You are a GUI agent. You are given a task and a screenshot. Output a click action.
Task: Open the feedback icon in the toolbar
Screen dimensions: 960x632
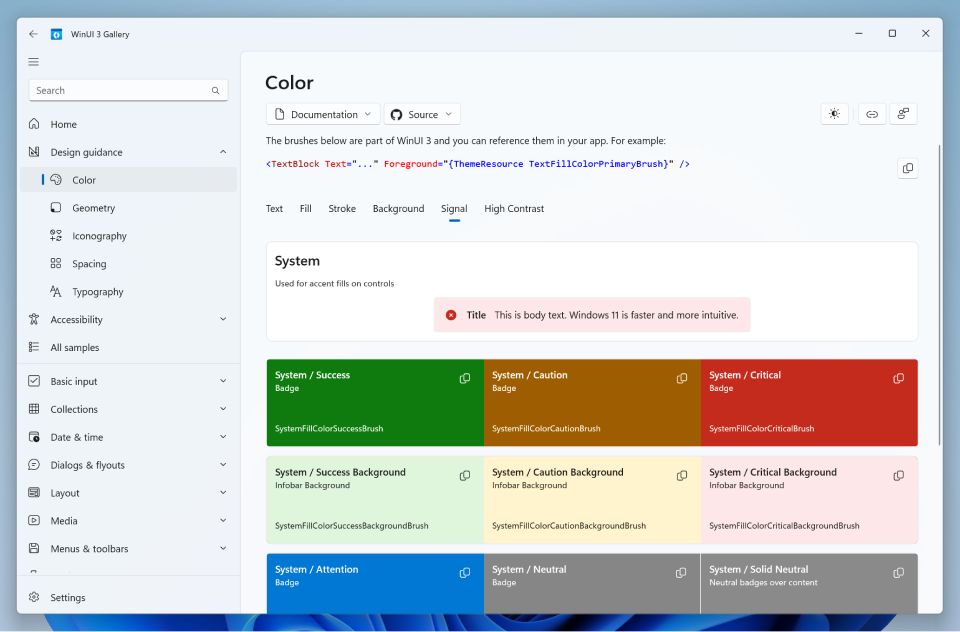pos(903,113)
